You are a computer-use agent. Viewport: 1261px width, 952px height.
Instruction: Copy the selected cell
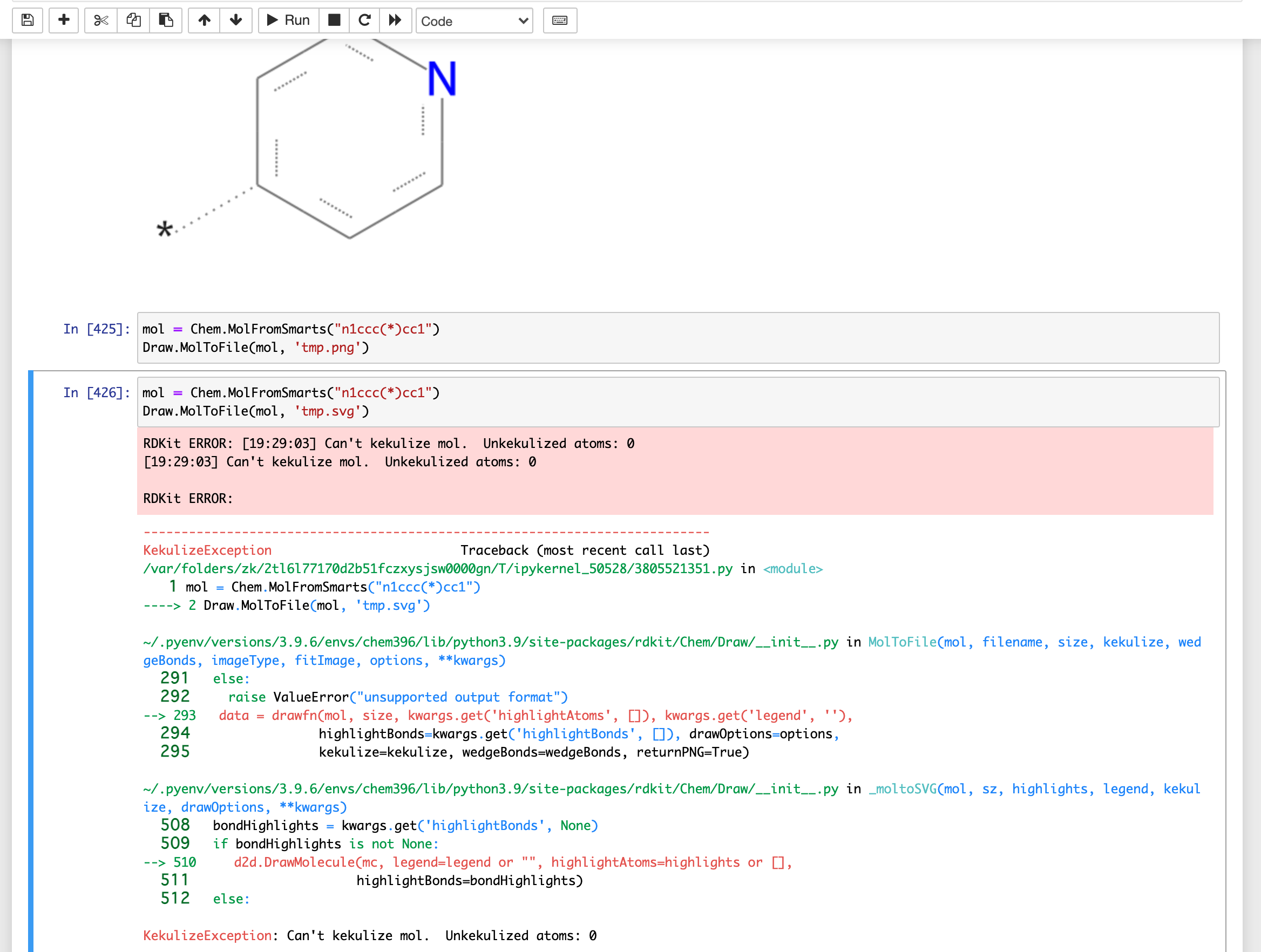(x=133, y=20)
